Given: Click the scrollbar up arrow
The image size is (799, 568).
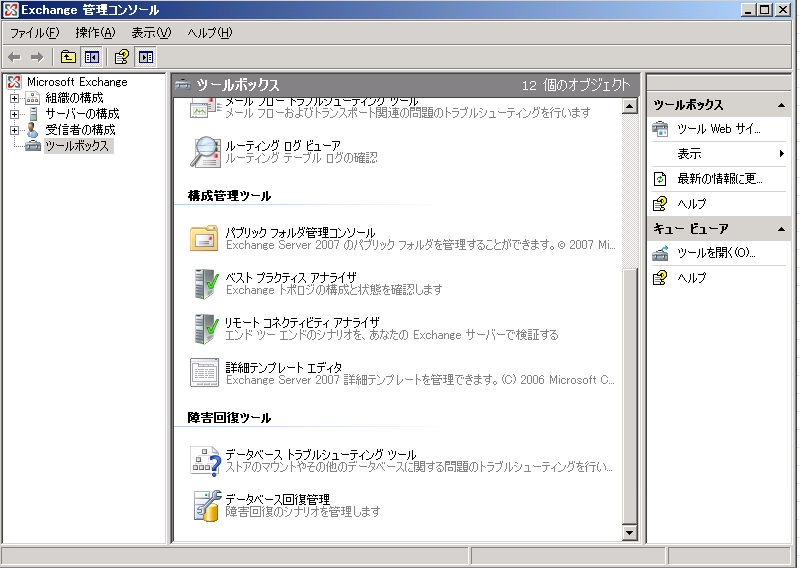Looking at the screenshot, I should (630, 106).
